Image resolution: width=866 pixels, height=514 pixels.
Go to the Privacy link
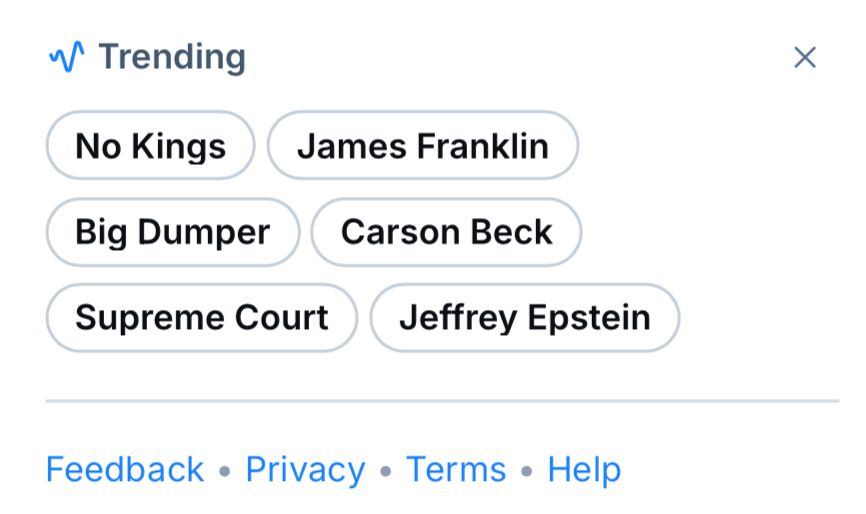[x=305, y=469]
